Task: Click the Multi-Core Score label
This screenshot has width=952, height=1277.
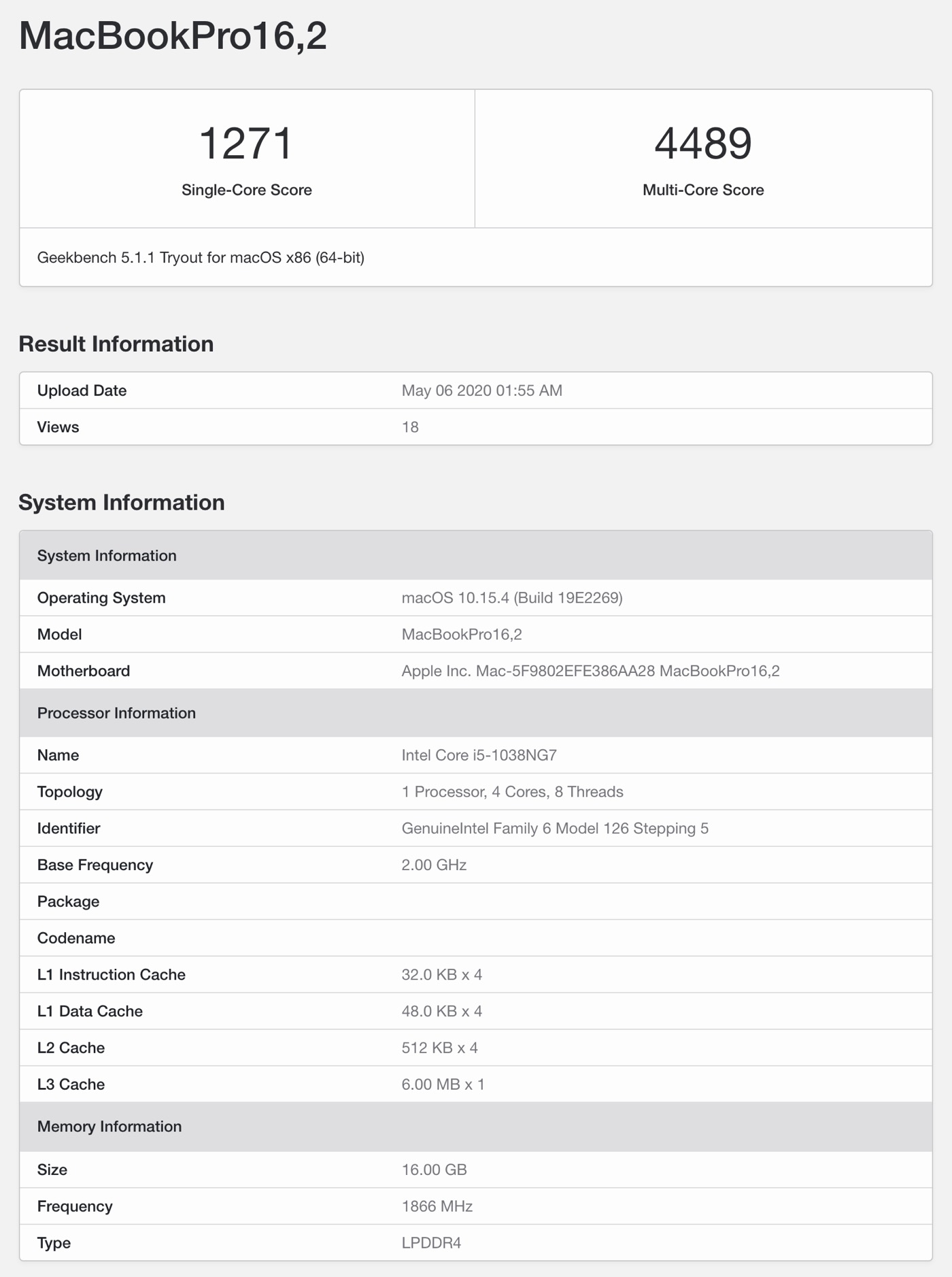Action: click(703, 190)
